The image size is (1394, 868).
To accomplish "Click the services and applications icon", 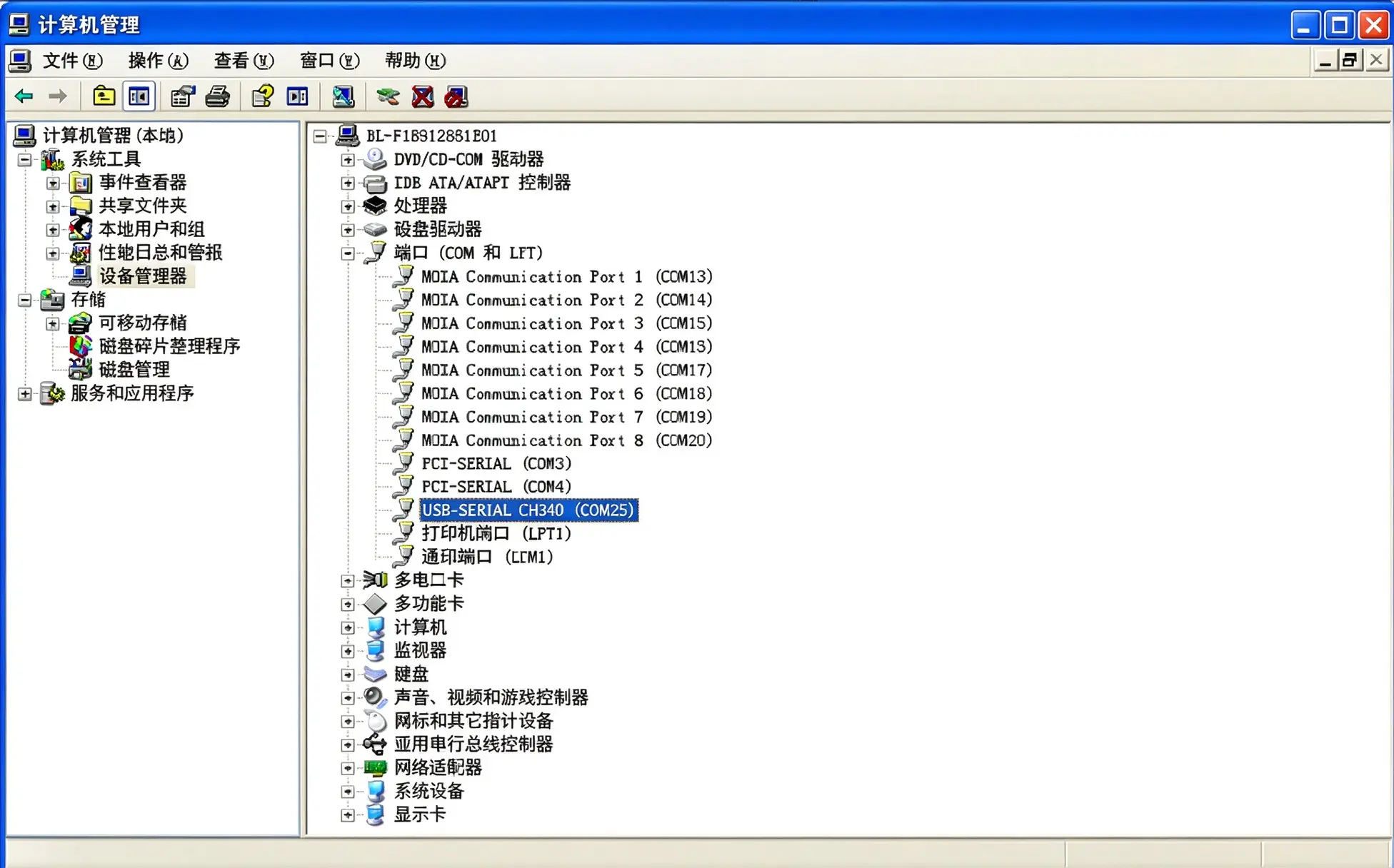I will [52, 393].
